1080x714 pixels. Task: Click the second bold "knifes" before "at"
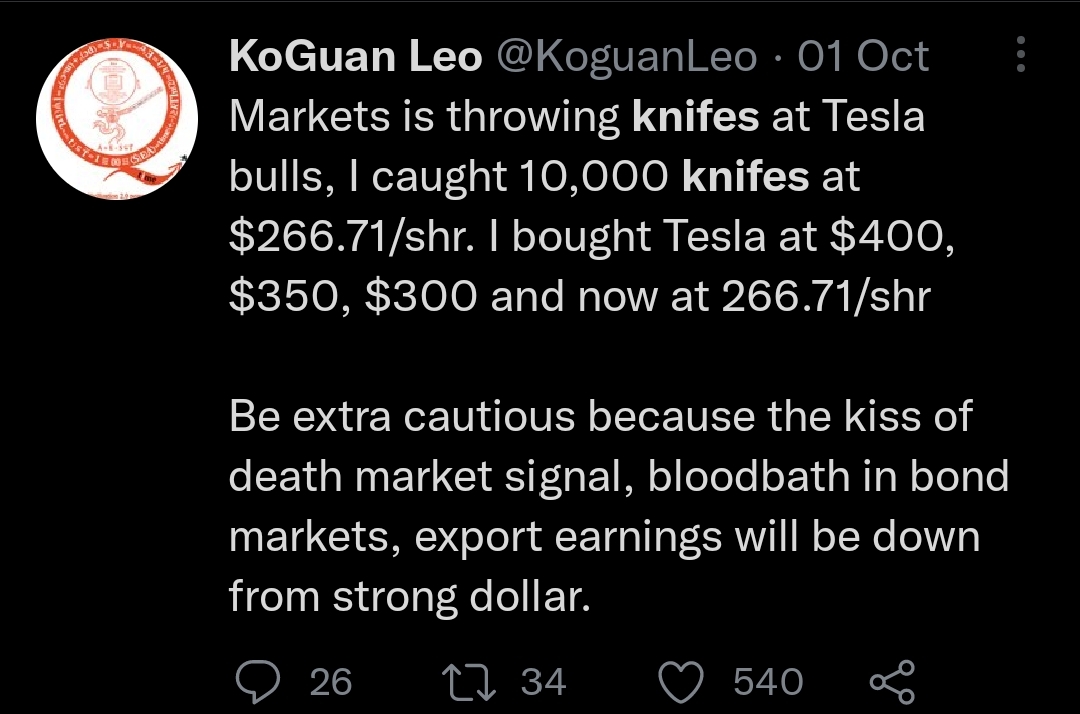745,177
